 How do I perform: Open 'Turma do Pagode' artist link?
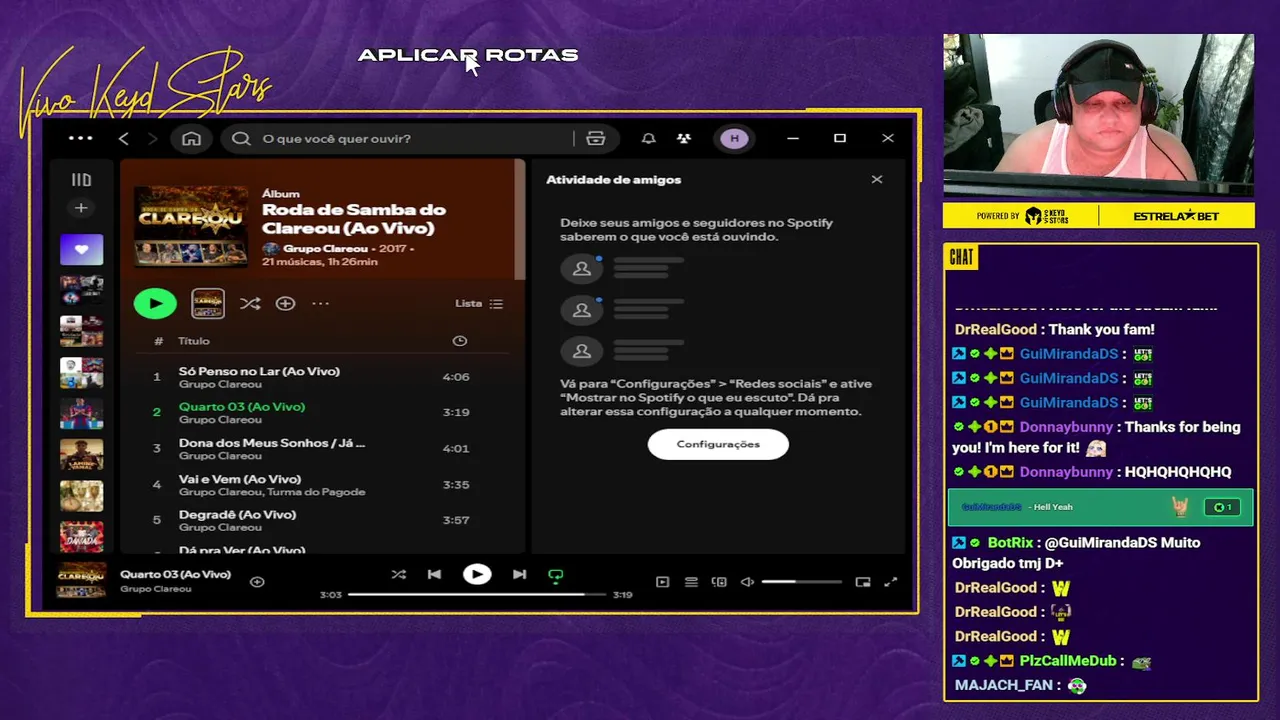(x=316, y=492)
